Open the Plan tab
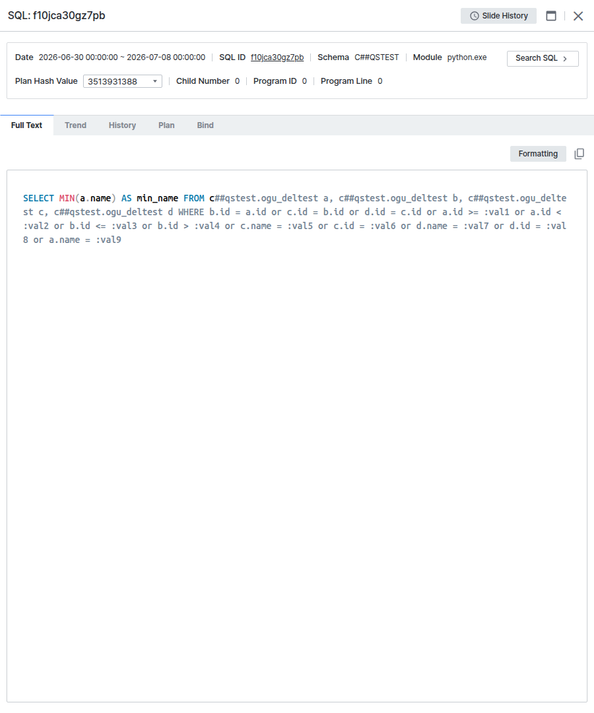Screen dimensions: 594x713 click(166, 125)
